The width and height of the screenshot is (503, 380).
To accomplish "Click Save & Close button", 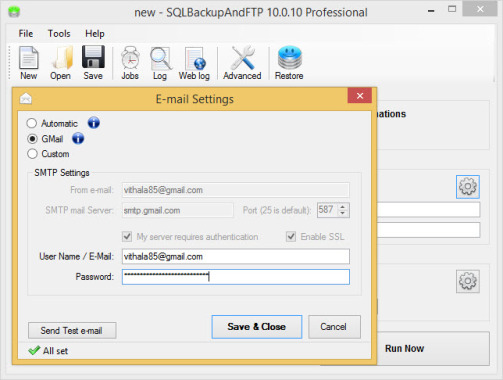I will [x=257, y=327].
